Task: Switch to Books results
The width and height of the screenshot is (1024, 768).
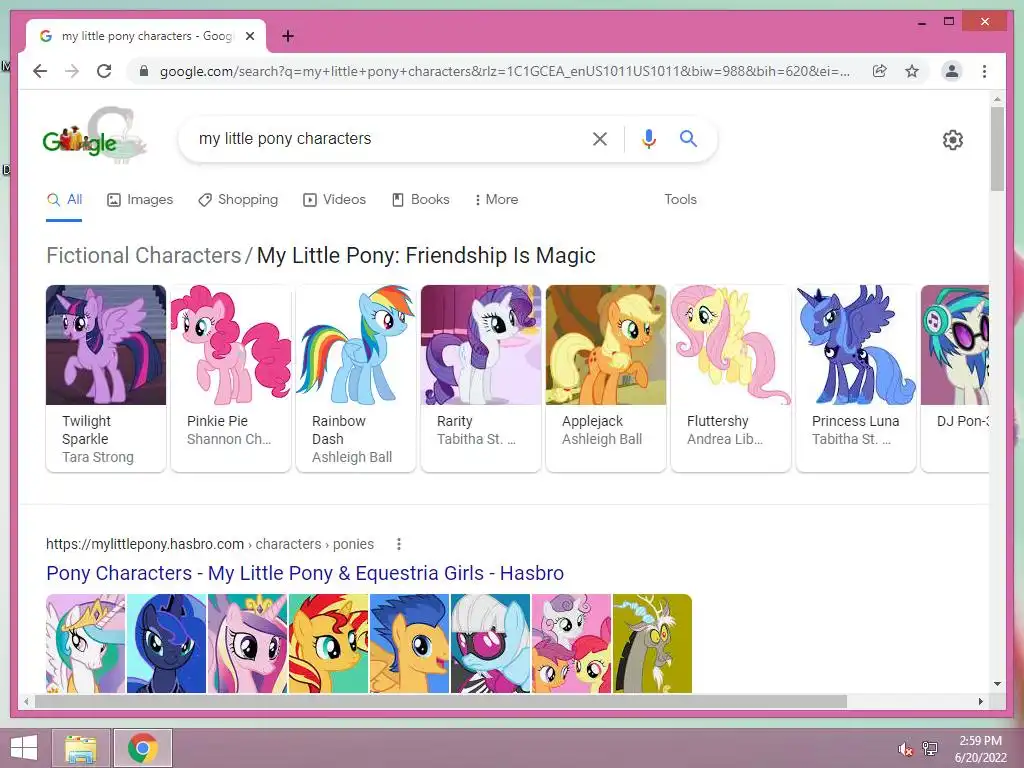Action: pos(421,199)
